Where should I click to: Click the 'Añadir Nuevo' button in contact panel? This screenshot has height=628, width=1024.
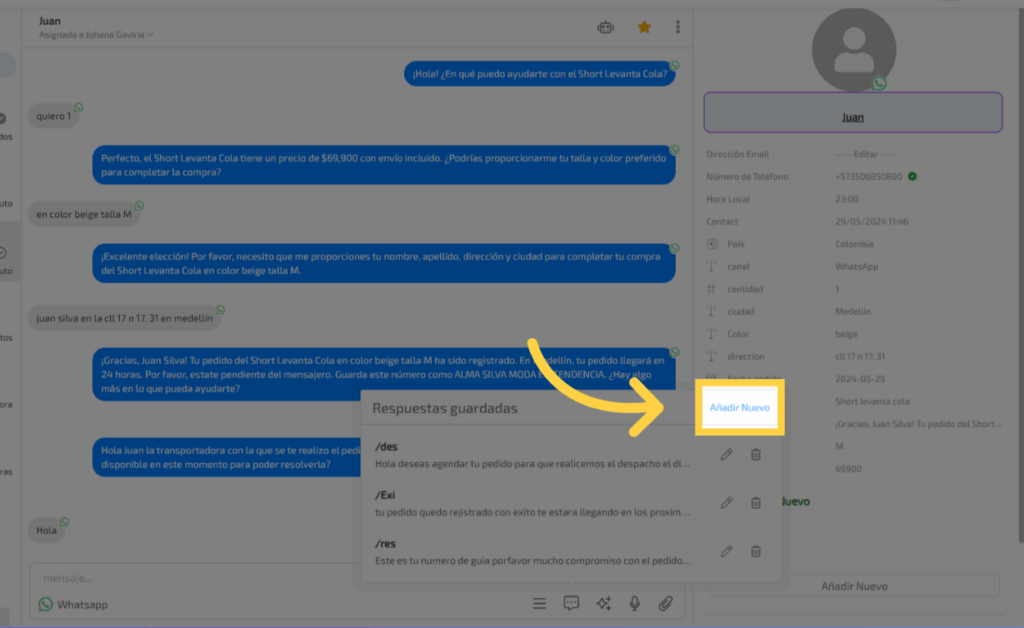[x=853, y=586]
